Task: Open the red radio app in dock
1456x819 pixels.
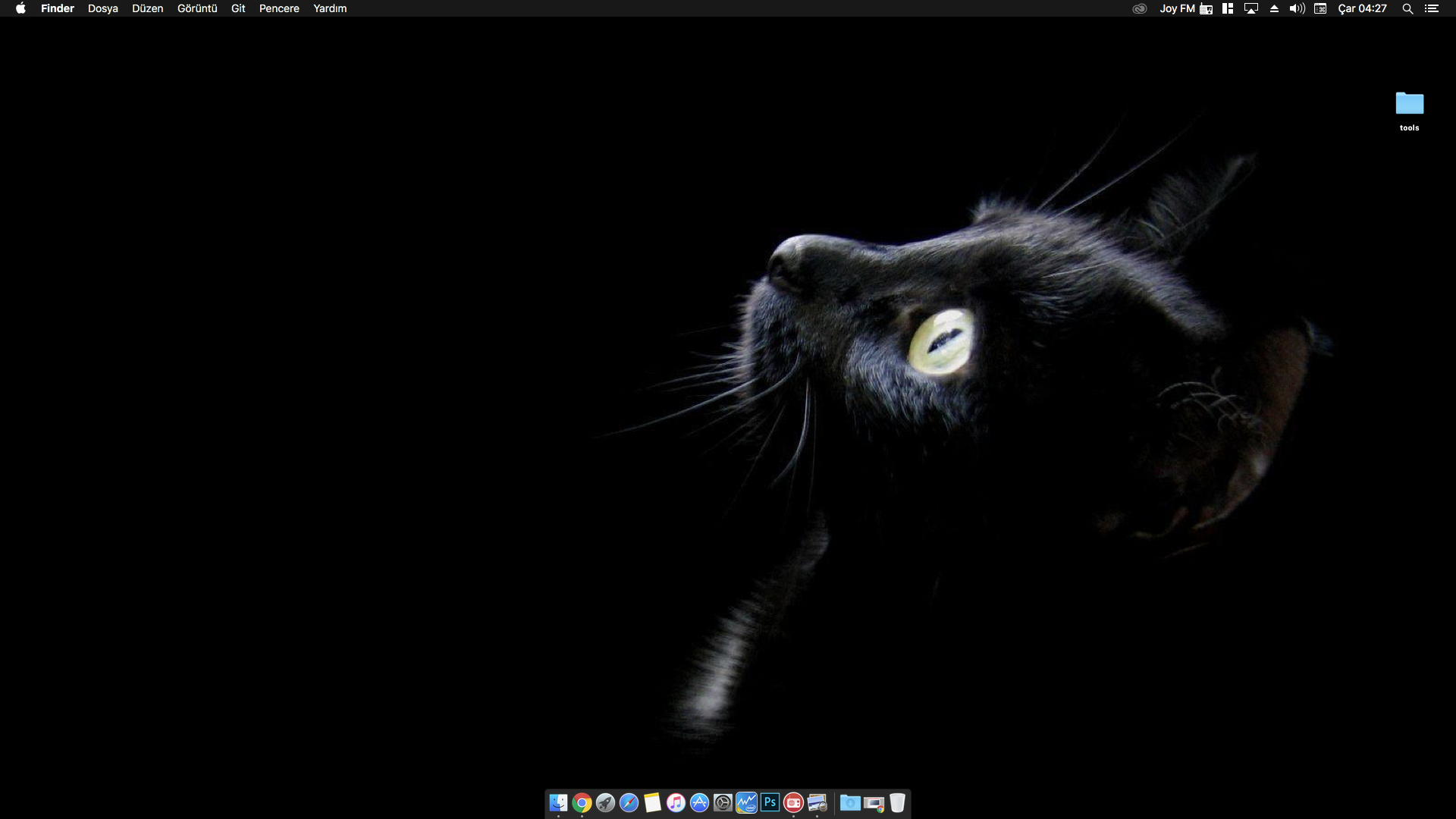Action: point(793,802)
